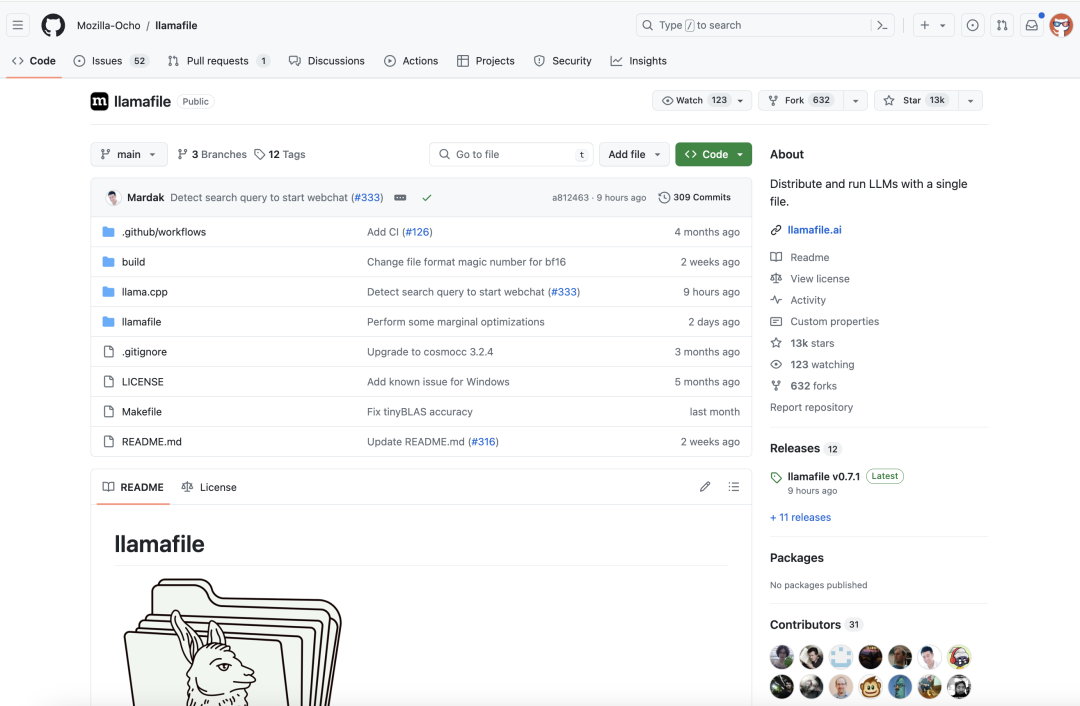The image size is (1080, 706).
Task: Open the notifications inbox
Action: tap(1032, 25)
